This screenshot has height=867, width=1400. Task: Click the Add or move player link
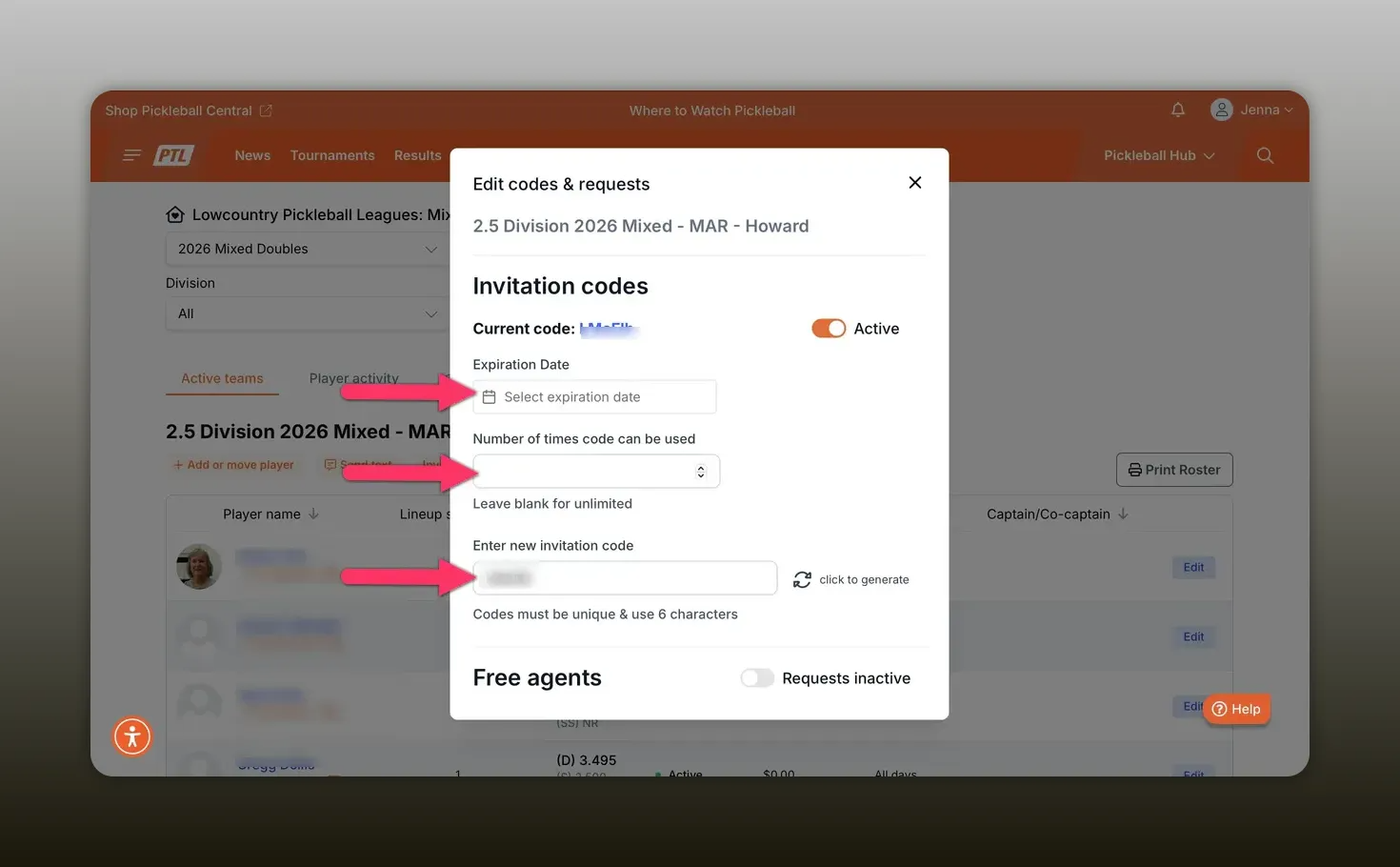(x=233, y=465)
